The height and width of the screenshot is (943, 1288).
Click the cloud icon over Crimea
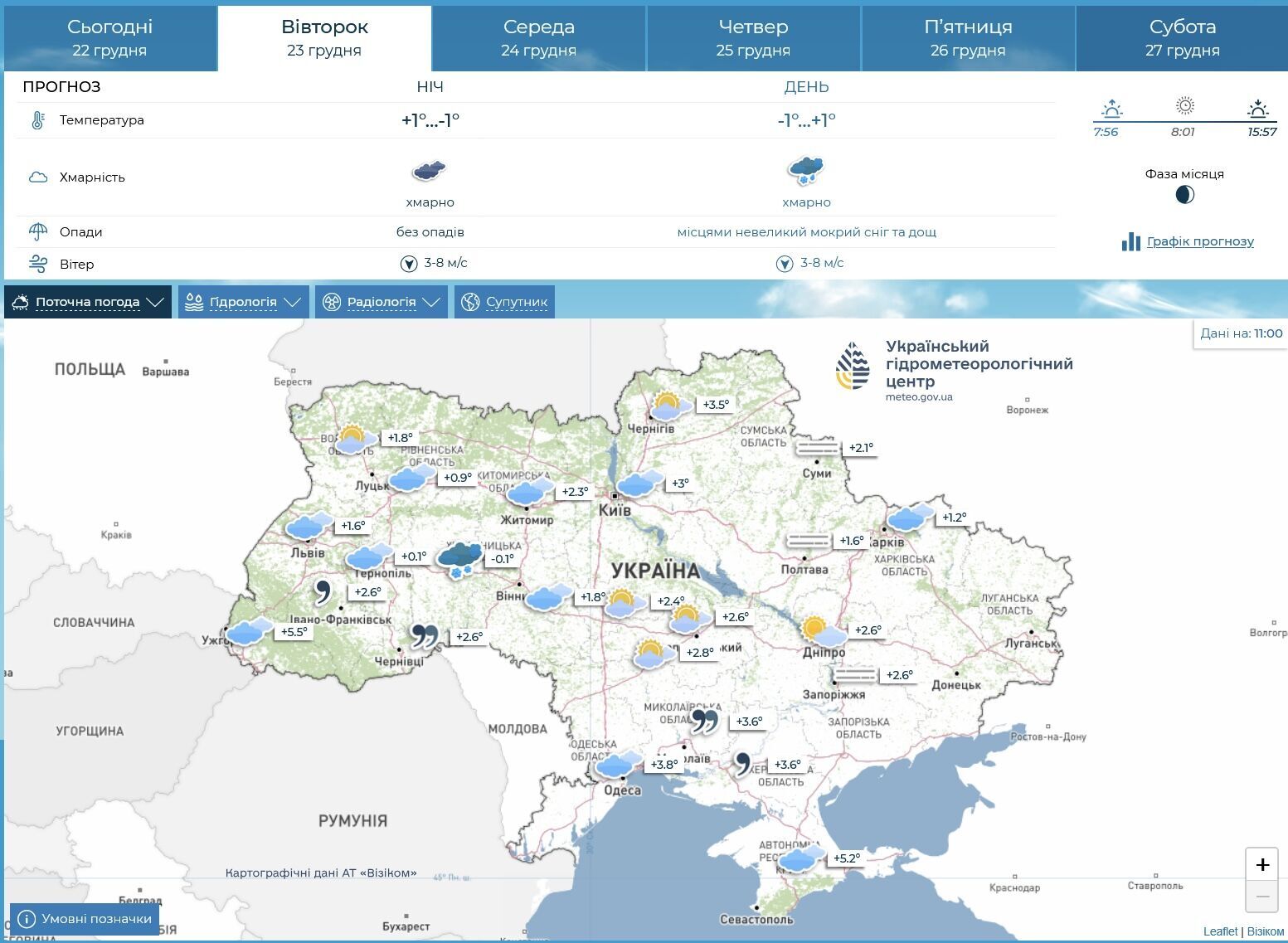tap(801, 858)
